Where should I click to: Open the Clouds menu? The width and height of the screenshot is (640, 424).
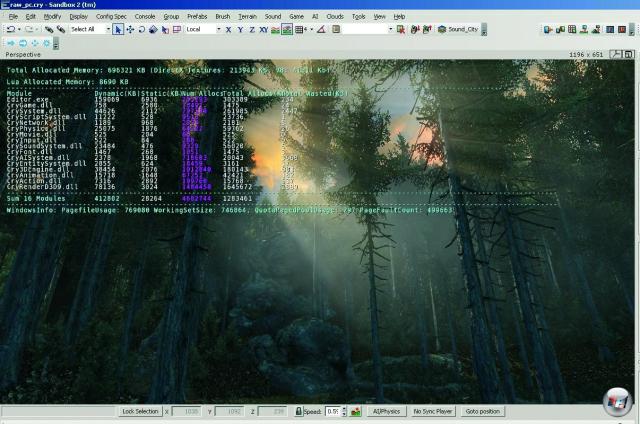335,17
